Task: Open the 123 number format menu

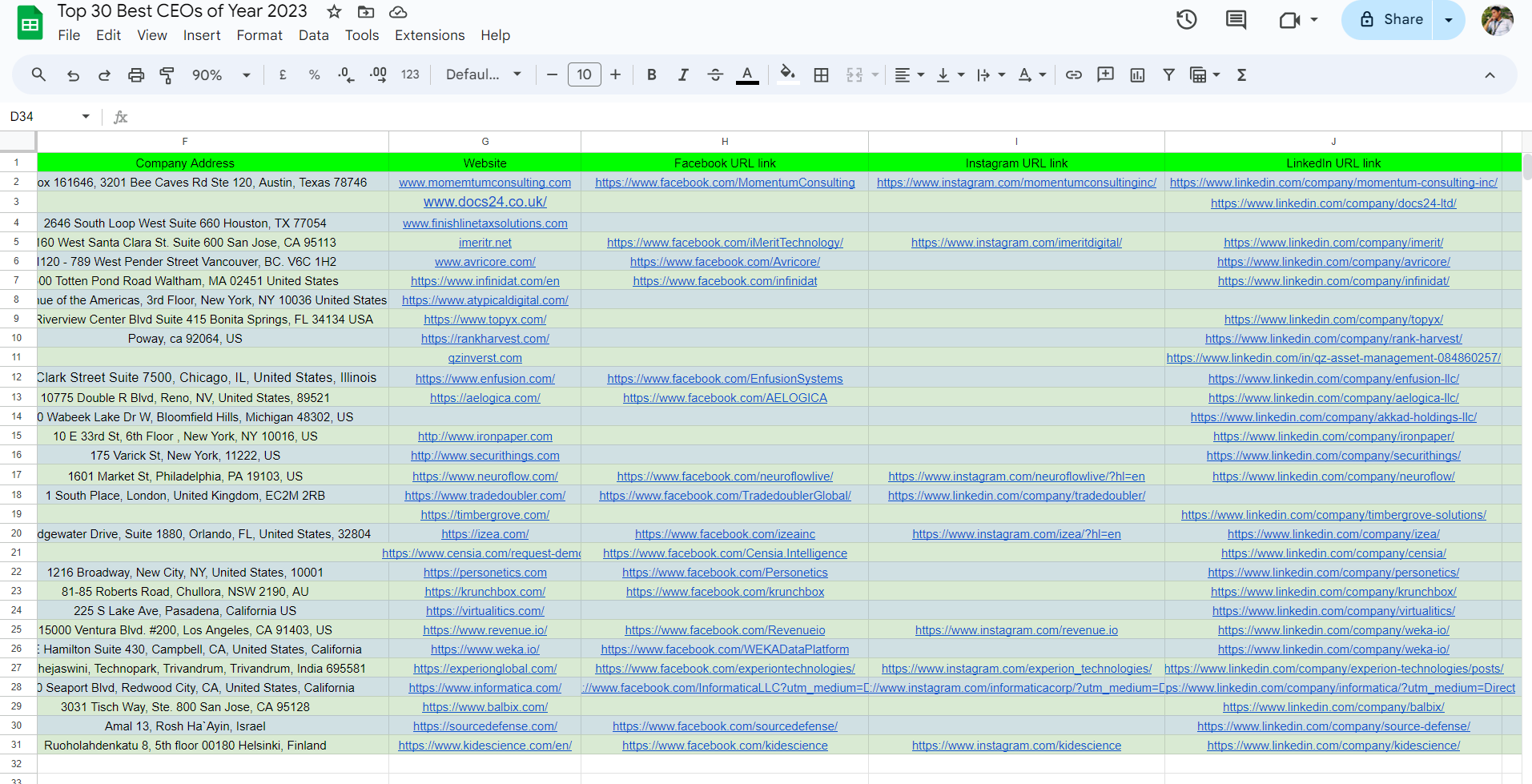Action: click(x=410, y=74)
